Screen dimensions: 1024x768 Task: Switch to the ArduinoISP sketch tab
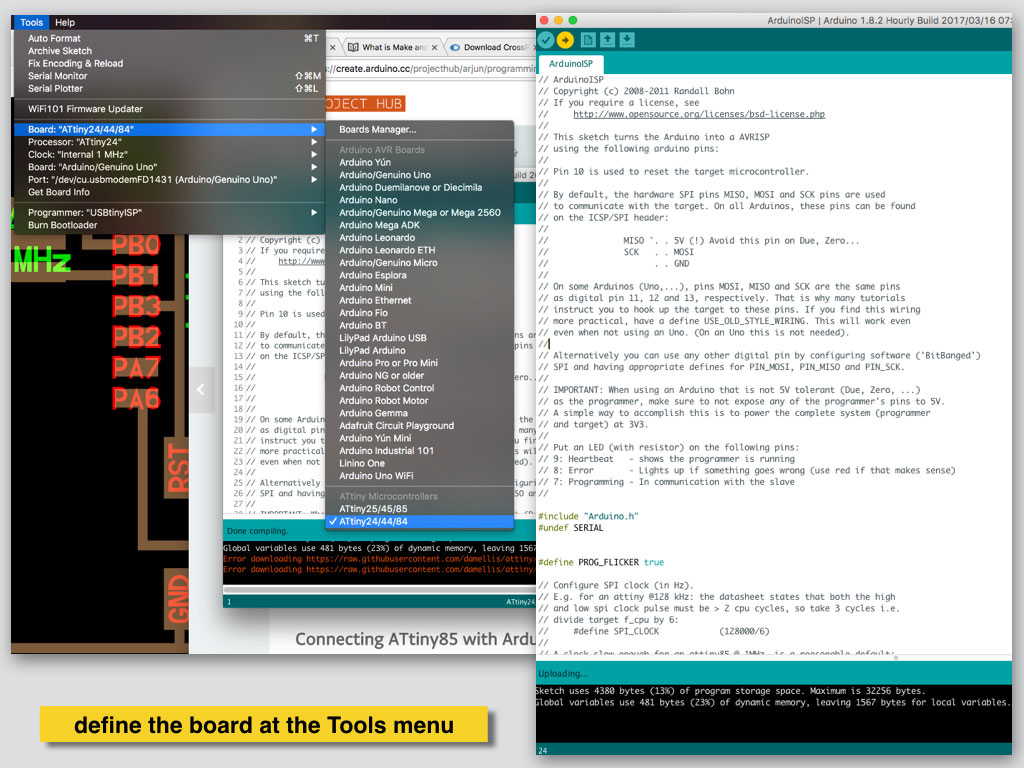(571, 64)
